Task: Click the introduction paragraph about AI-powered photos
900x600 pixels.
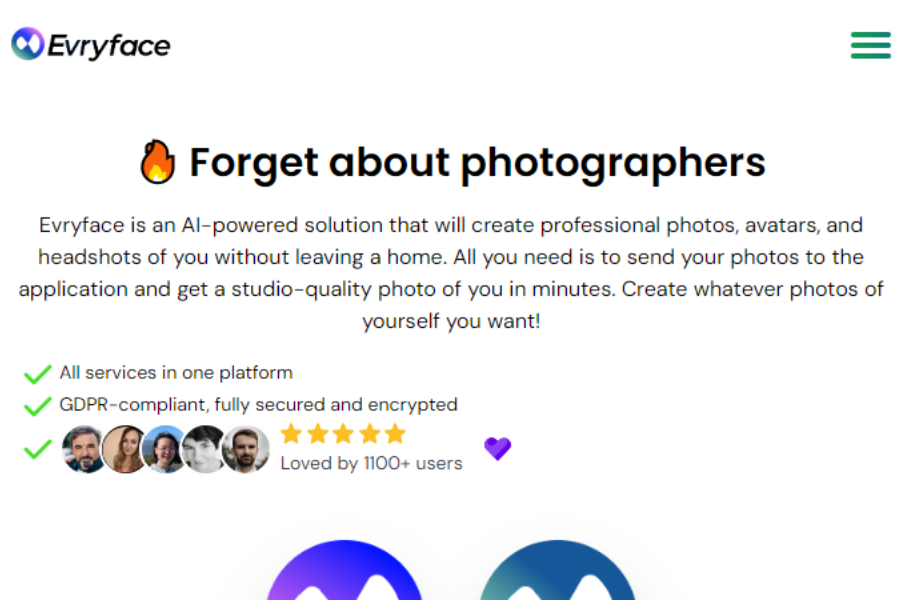Action: click(450, 272)
